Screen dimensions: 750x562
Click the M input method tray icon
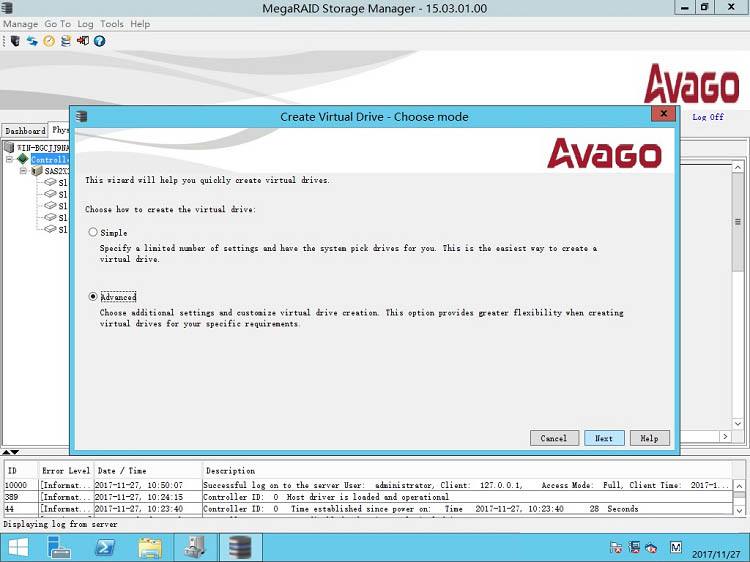tap(675, 547)
